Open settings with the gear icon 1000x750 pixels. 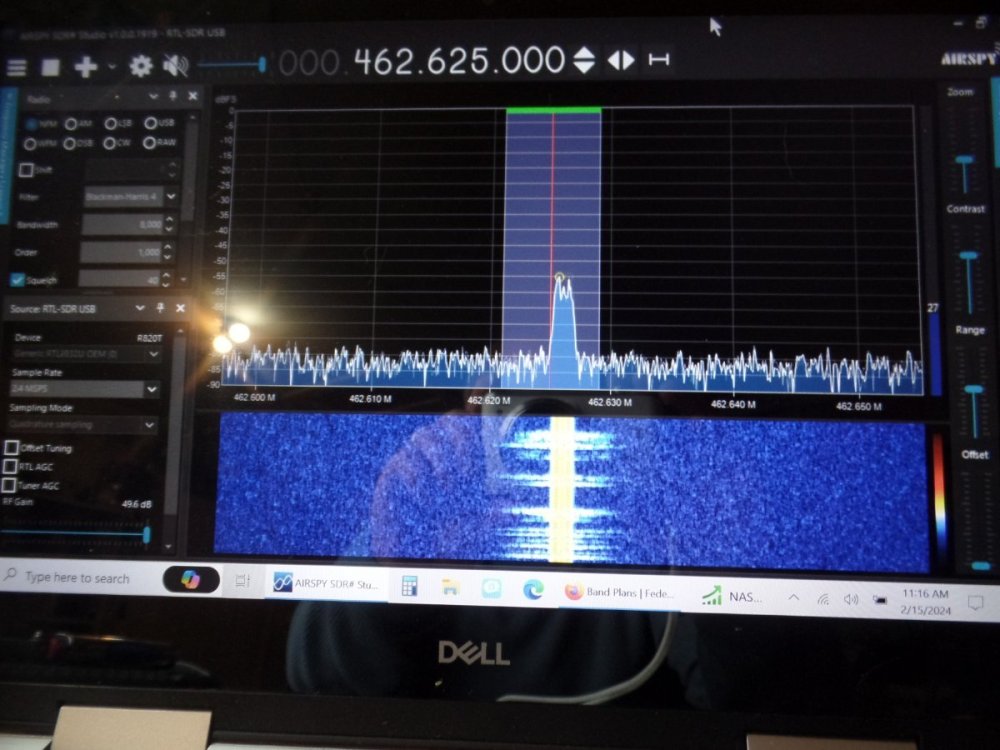pos(141,67)
